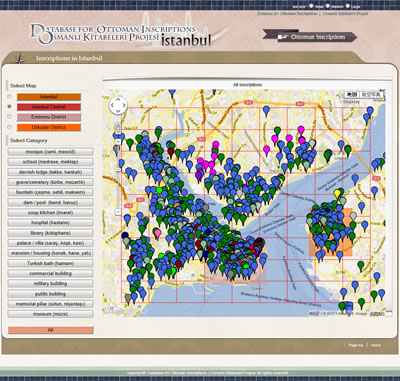Pan the map up with the arrow control
The image size is (400, 381).
click(118, 100)
